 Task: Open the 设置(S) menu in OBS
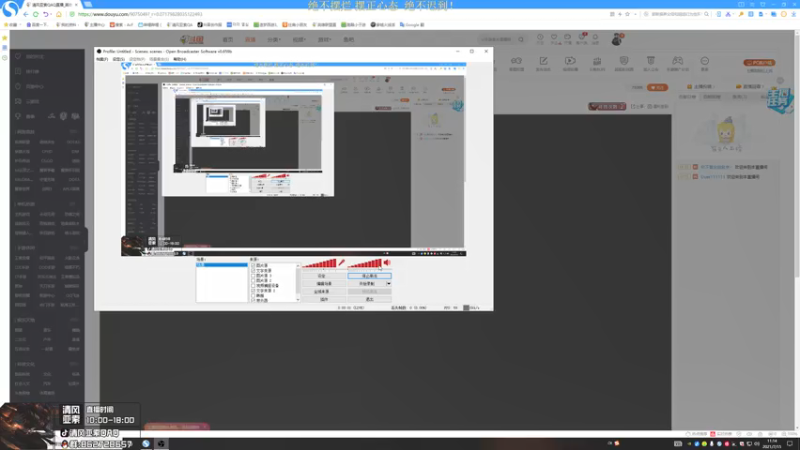(118, 59)
